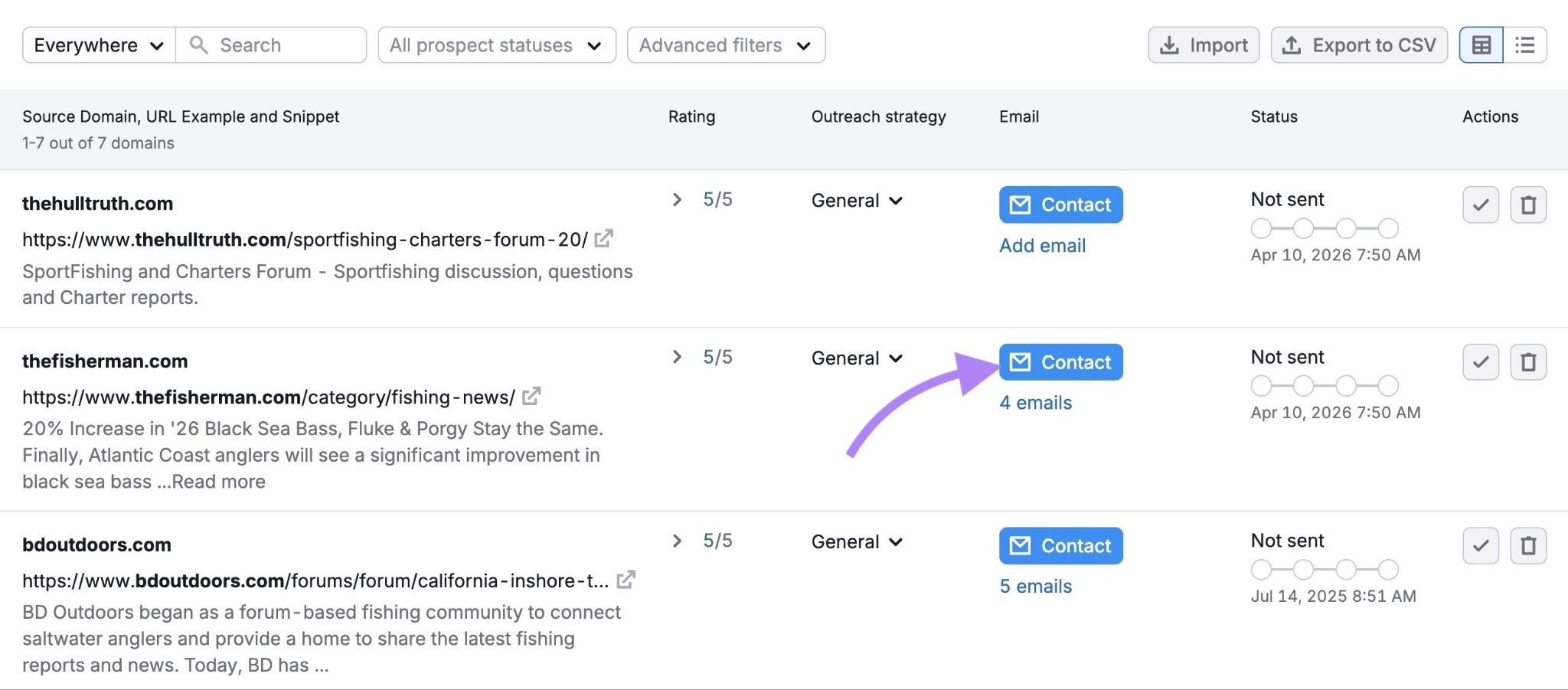
Task: Open thehulltruth.com sportfishing URL externally
Action: [x=605, y=238]
